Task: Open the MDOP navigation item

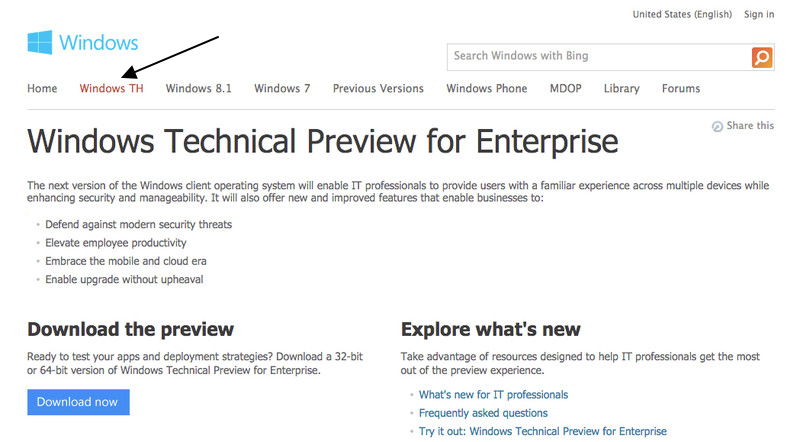Action: coord(565,88)
